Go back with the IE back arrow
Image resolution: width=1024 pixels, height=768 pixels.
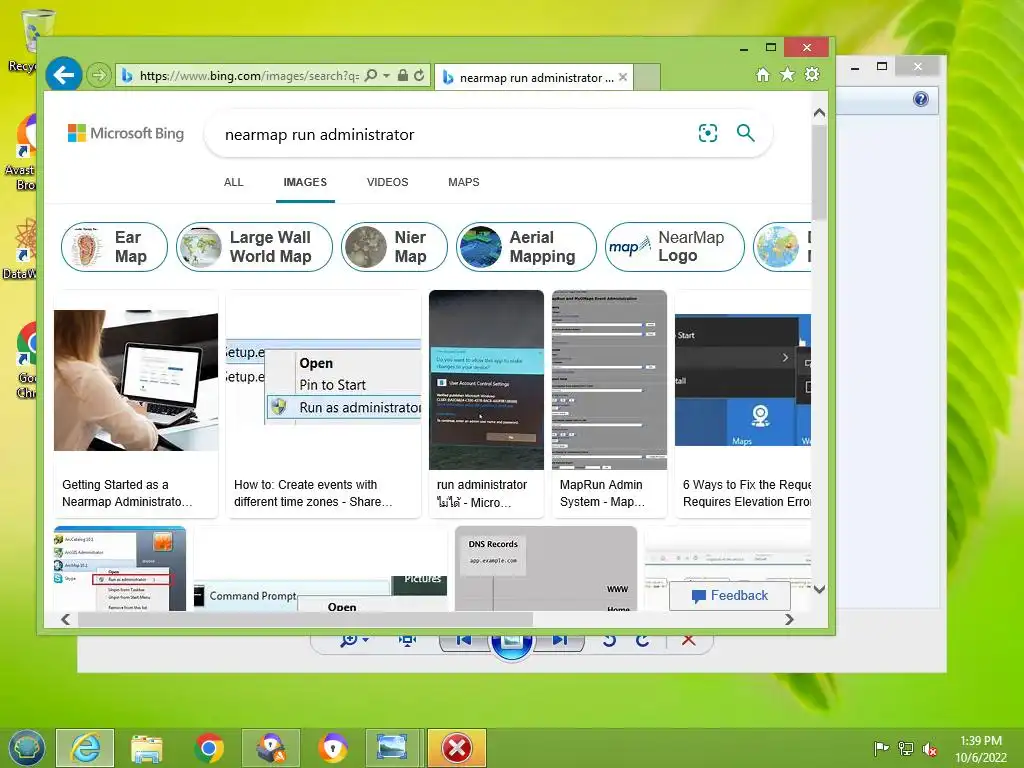pos(64,75)
